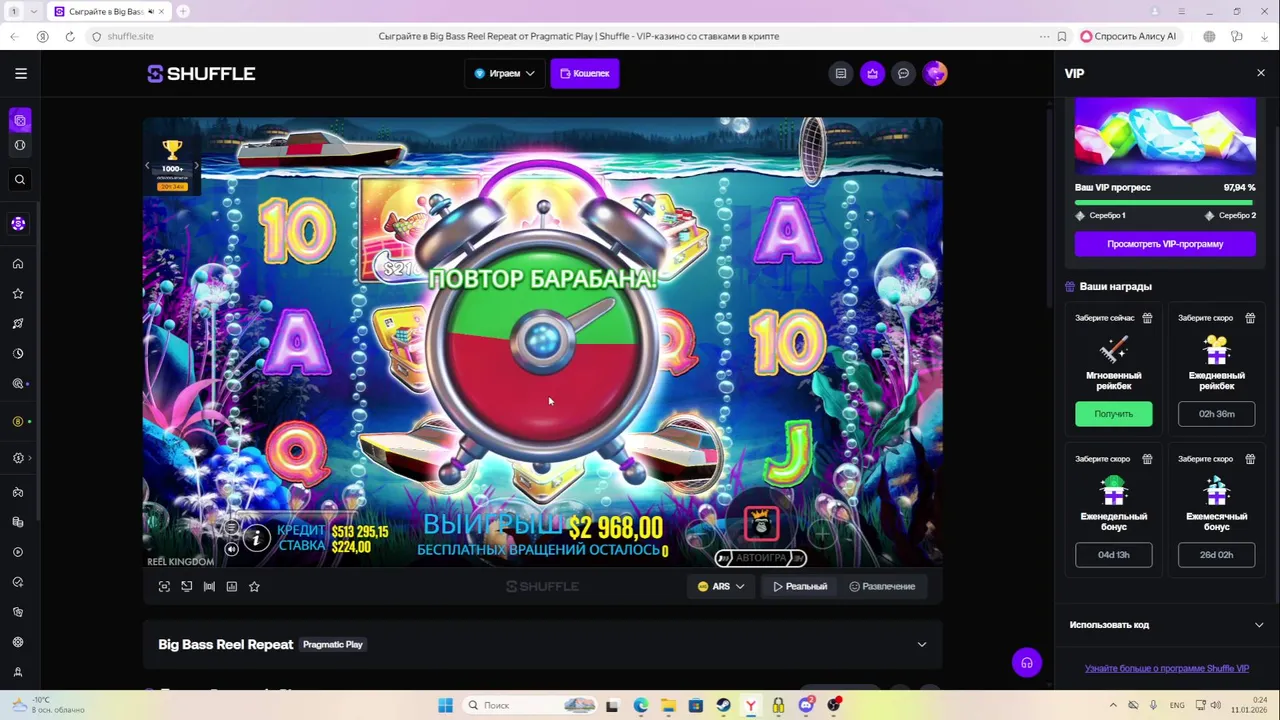Click Просмотреть VIP-программу button

(x=1165, y=244)
